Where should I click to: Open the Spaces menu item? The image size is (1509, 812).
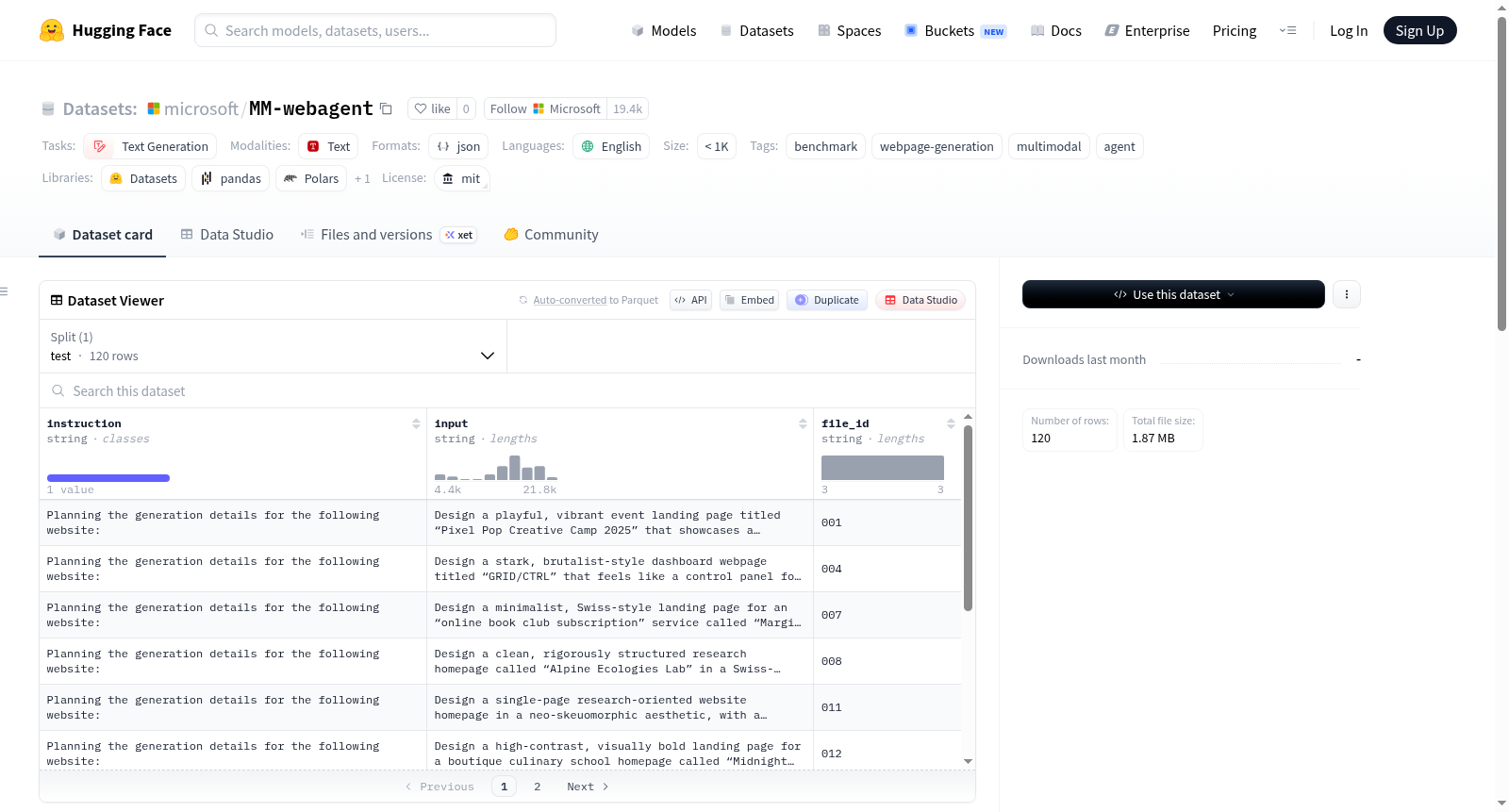(850, 30)
